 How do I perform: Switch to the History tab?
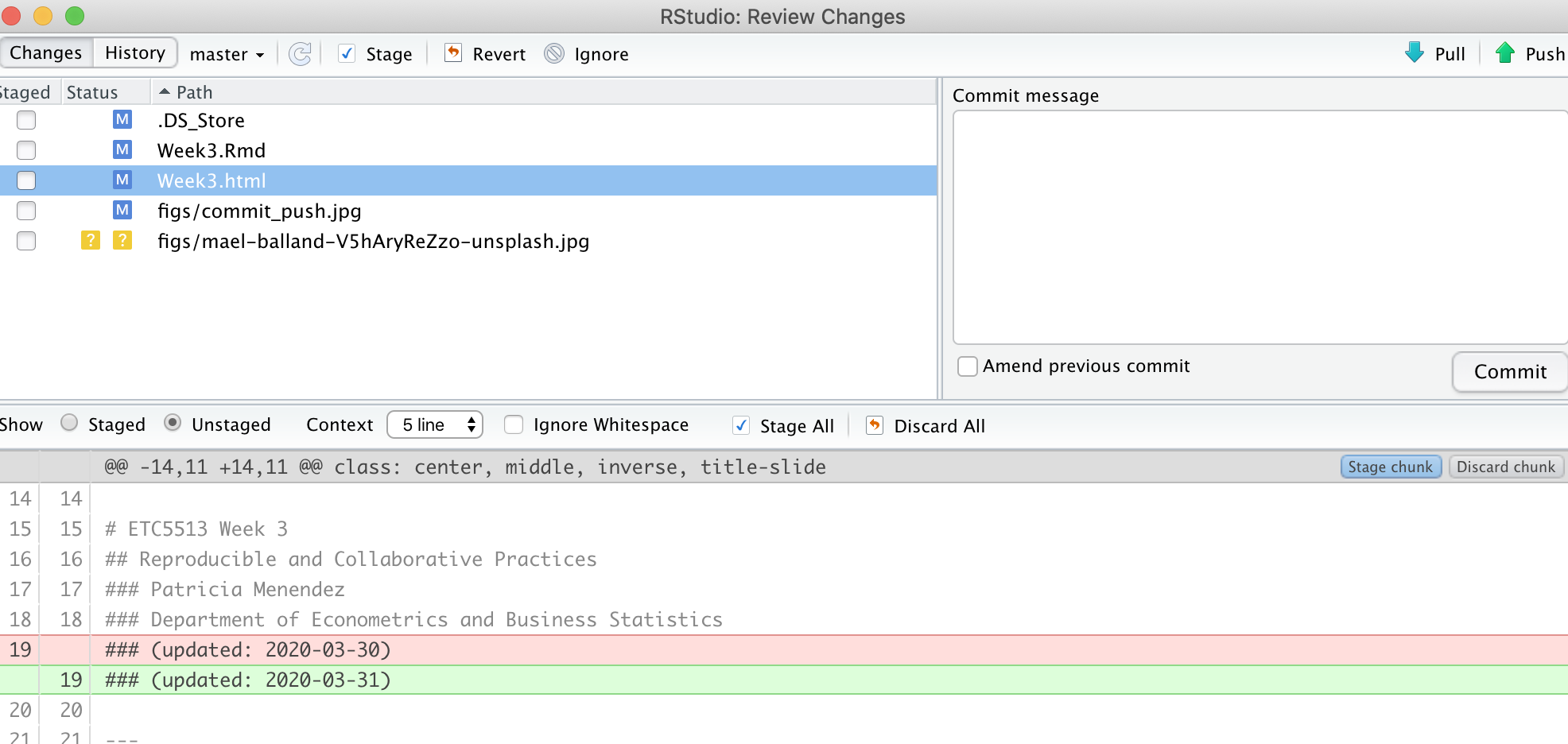pyautogui.click(x=134, y=52)
